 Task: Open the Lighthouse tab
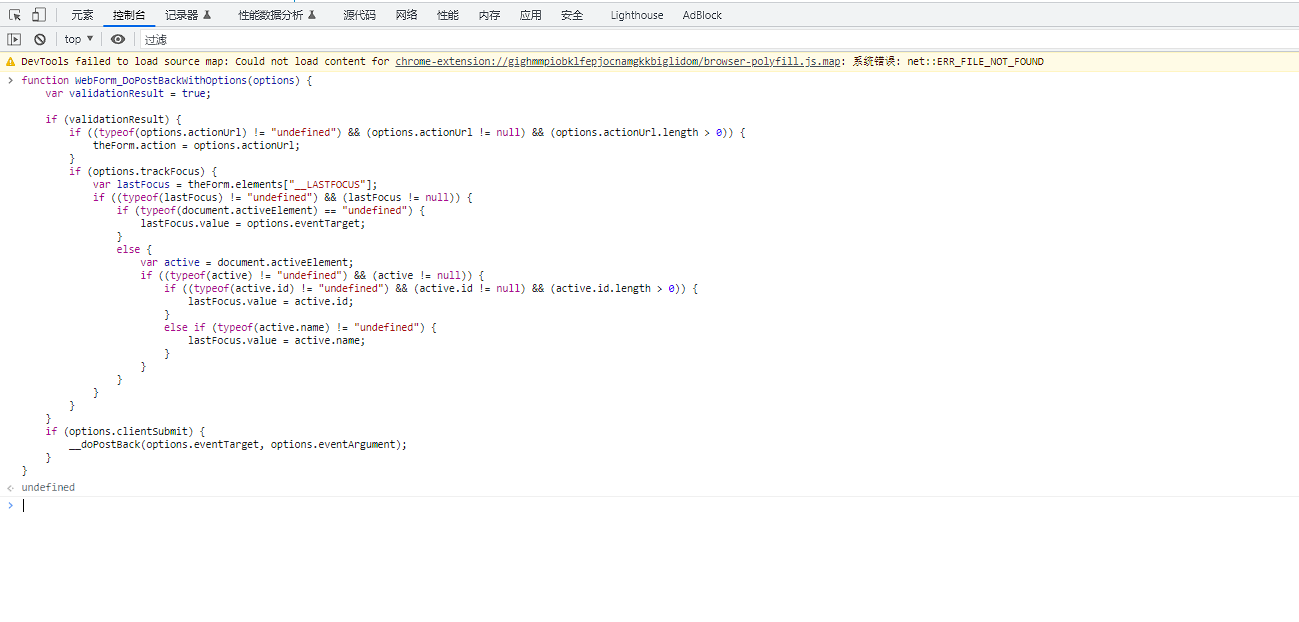pos(636,15)
